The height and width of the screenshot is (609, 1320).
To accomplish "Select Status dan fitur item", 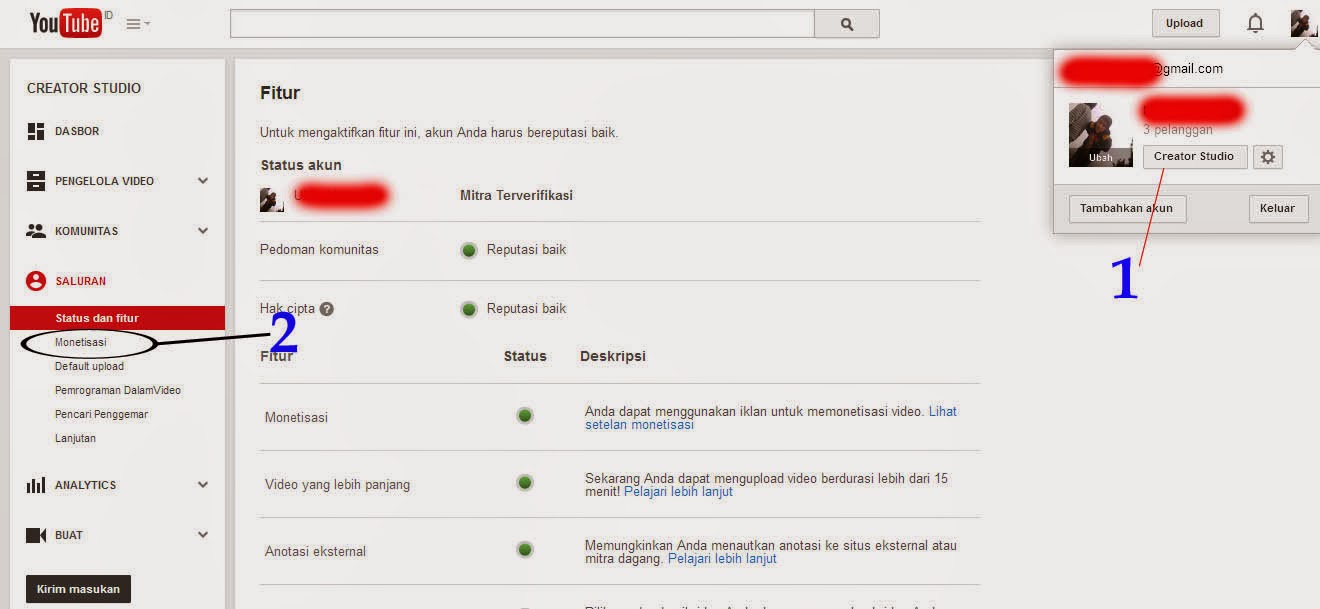I will click(117, 318).
